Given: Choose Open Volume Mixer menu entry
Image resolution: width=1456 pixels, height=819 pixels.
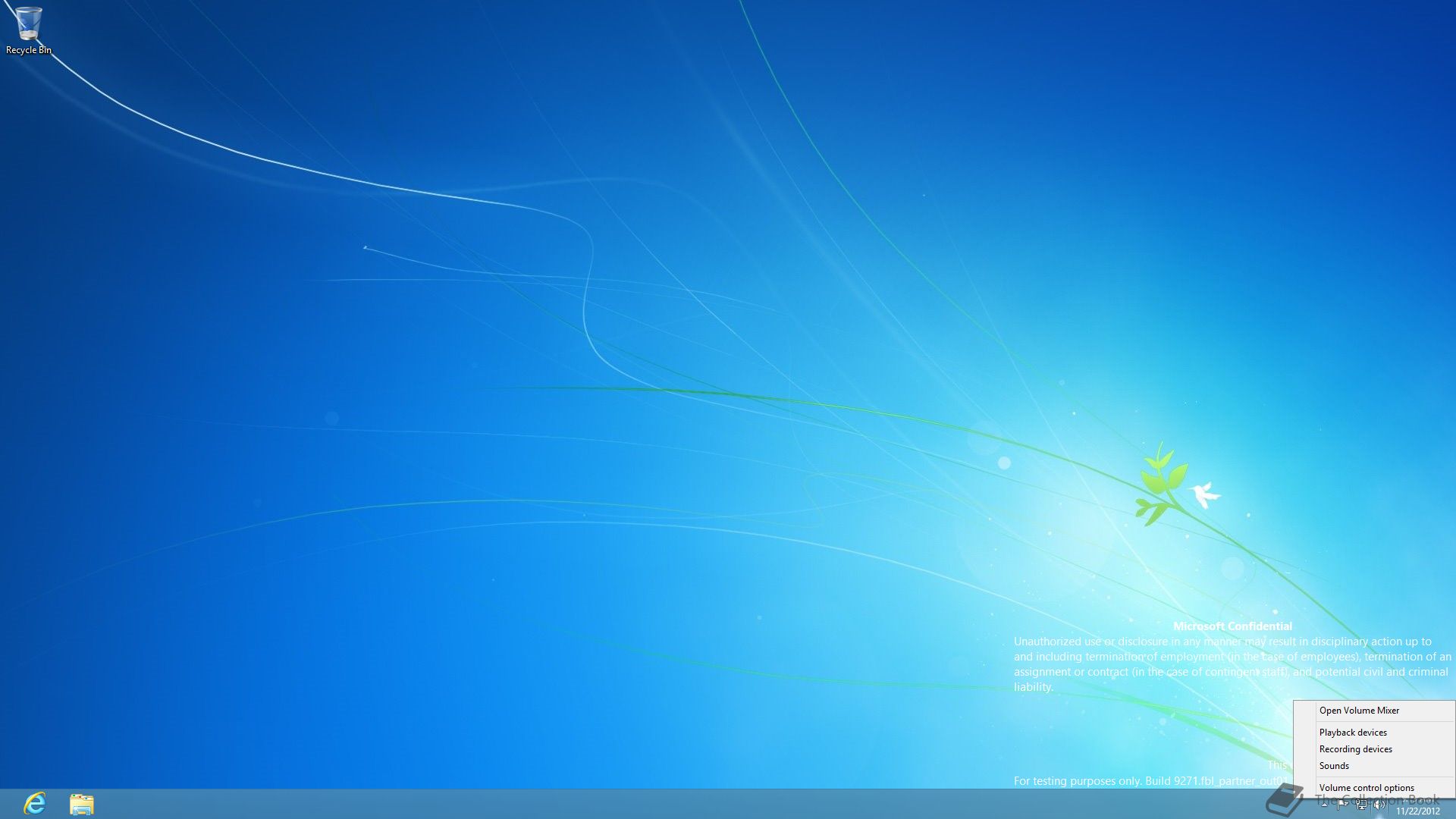Looking at the screenshot, I should point(1374,711).
